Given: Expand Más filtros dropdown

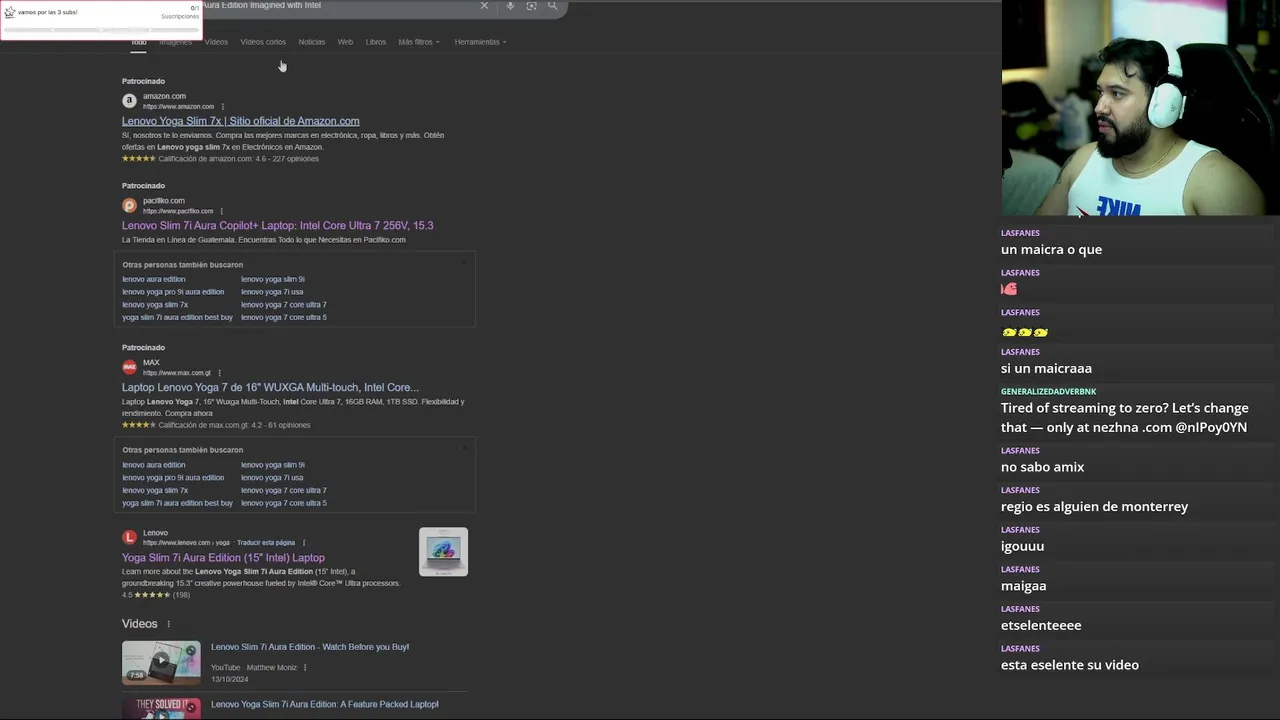Looking at the screenshot, I should 419,42.
